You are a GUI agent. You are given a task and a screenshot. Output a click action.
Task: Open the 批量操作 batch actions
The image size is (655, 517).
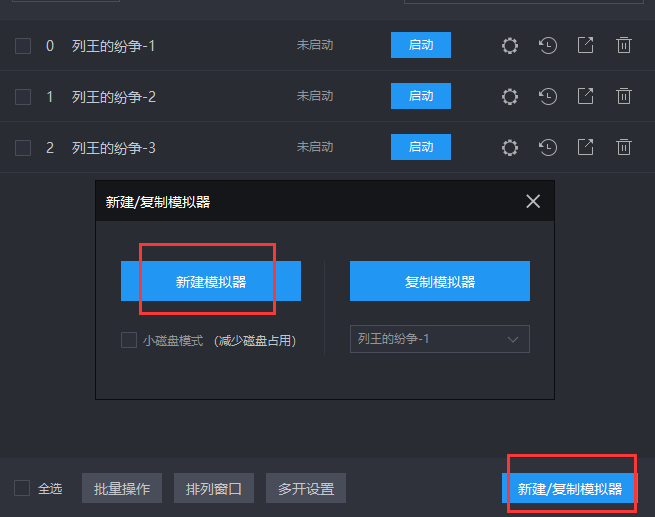point(122,488)
